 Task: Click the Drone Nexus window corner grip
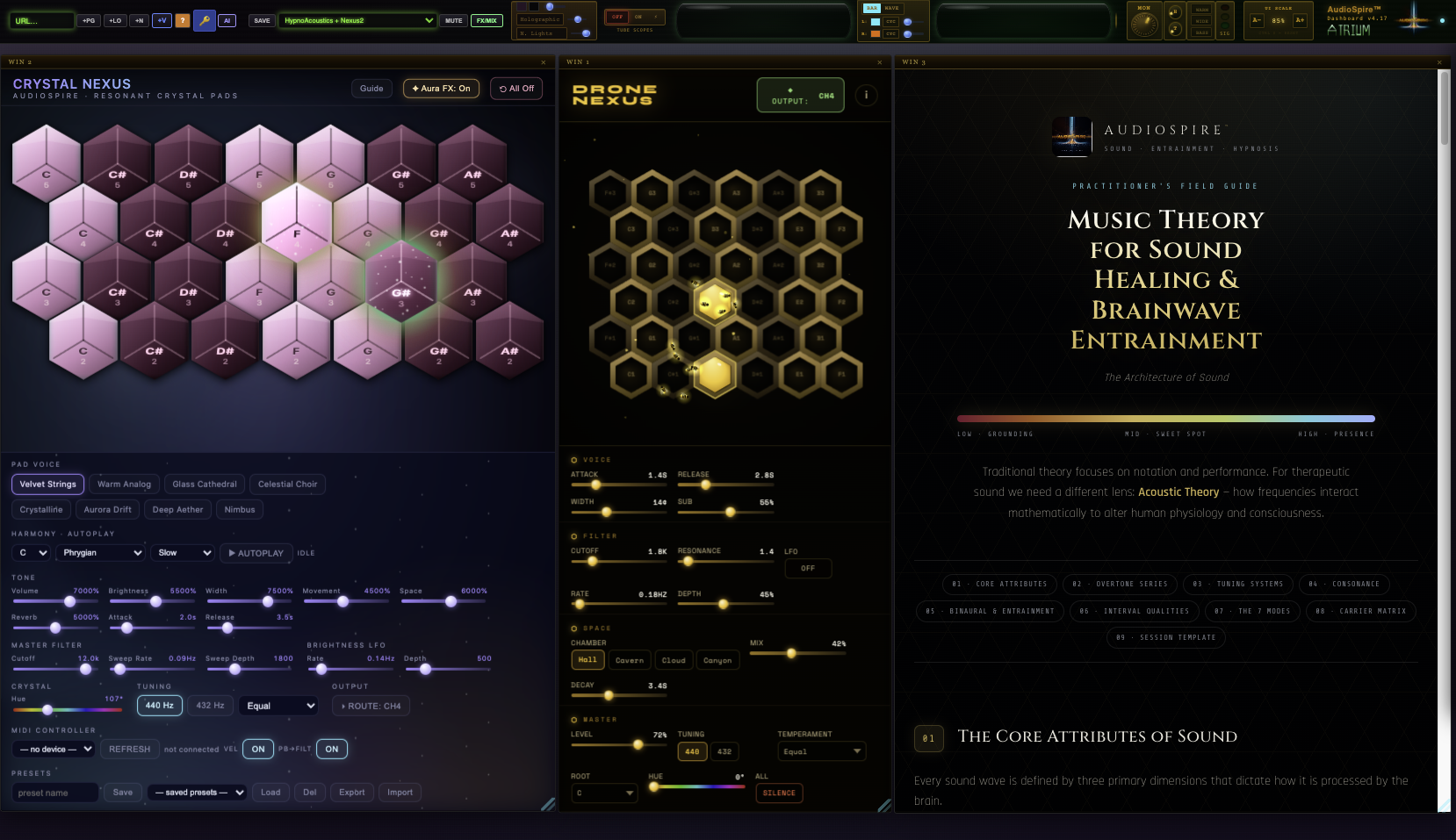click(884, 805)
